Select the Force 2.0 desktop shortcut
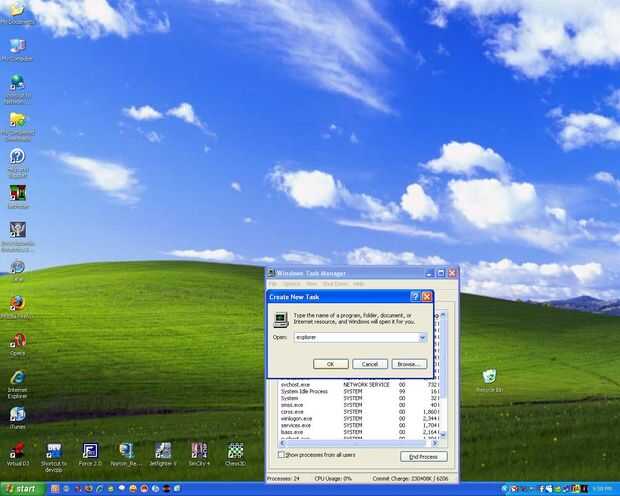This screenshot has height=496, width=620. tap(90, 454)
